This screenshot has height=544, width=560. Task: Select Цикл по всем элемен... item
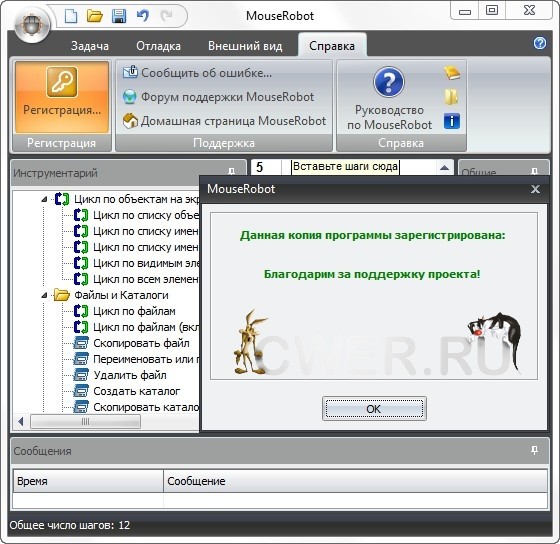pyautogui.click(x=146, y=279)
